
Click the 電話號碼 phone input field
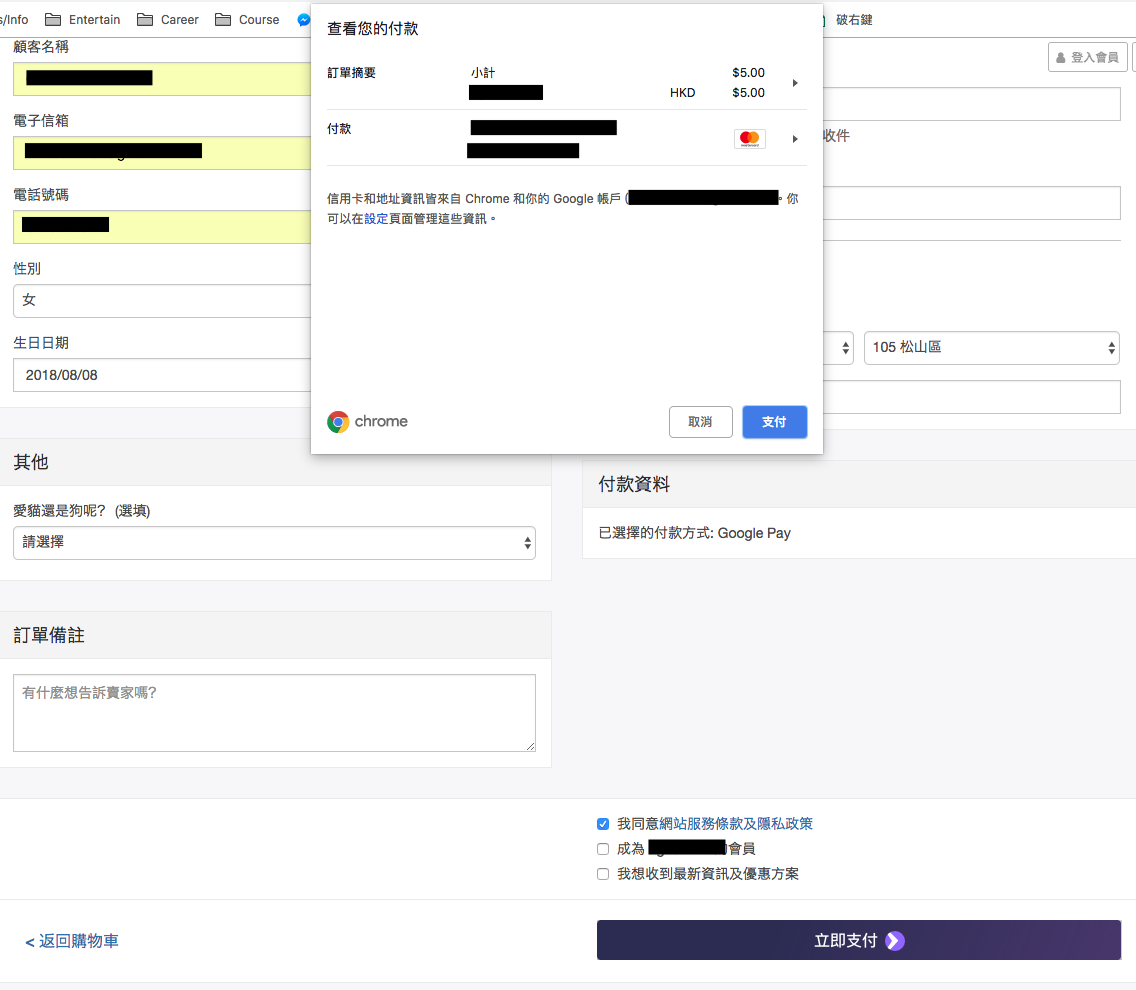pos(162,227)
